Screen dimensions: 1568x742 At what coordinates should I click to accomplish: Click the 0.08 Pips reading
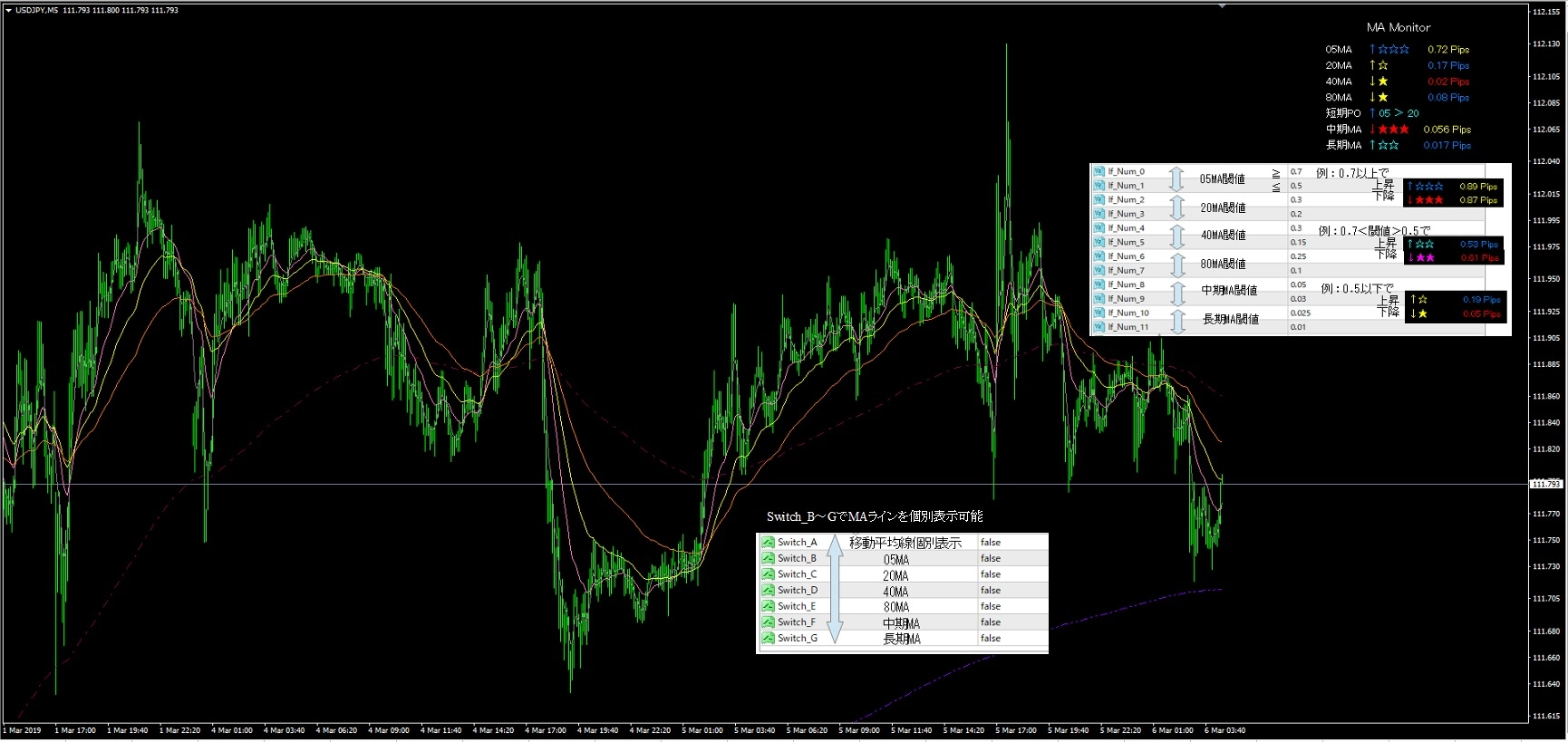tap(1448, 98)
